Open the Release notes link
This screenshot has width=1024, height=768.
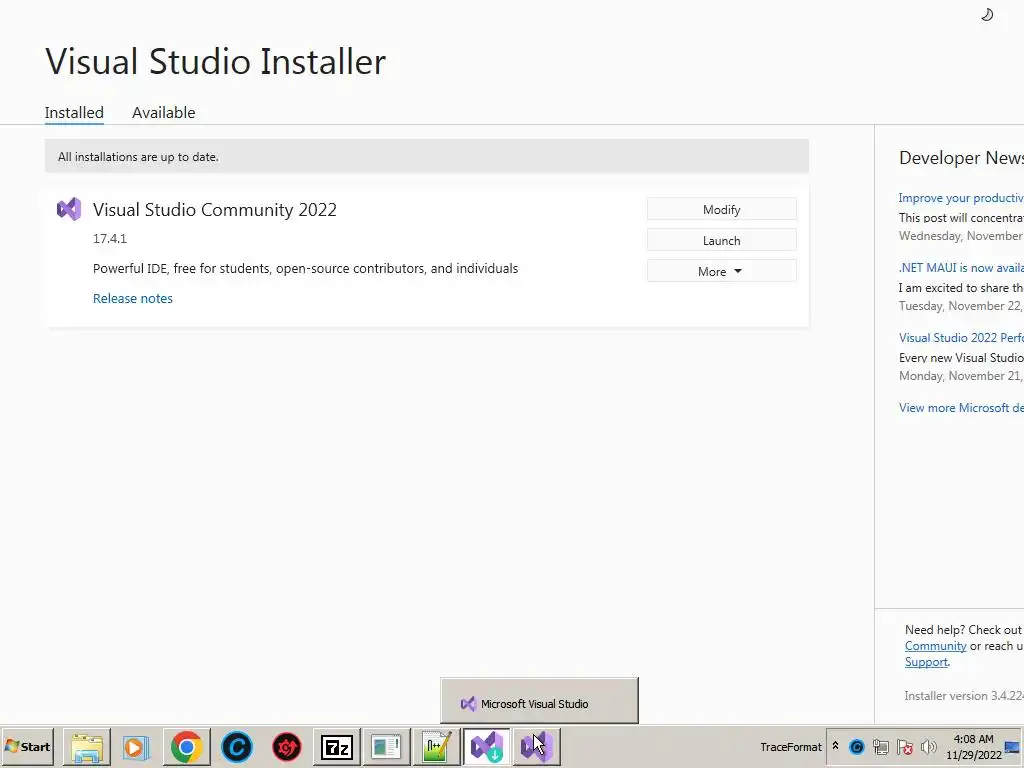click(x=133, y=298)
